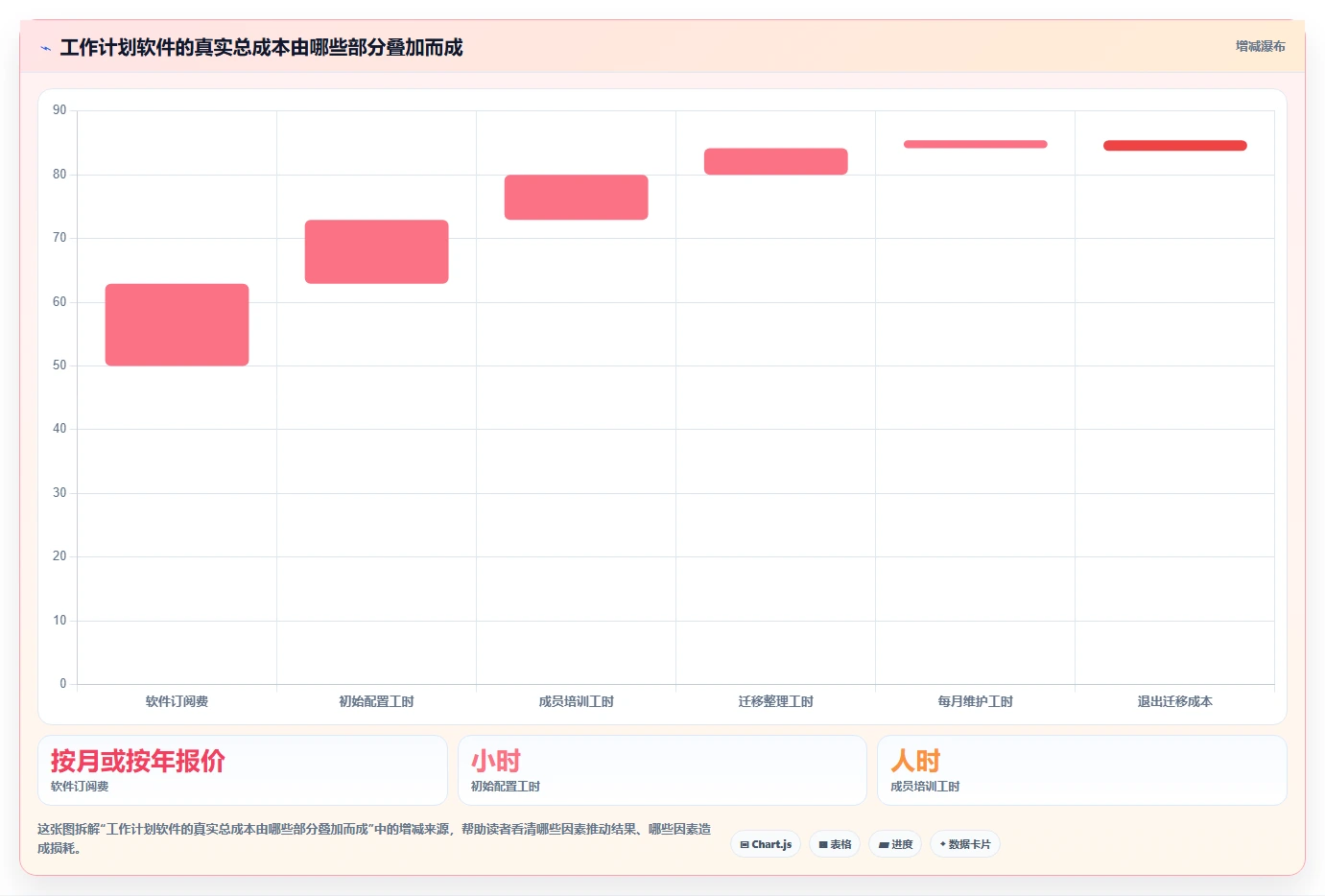Click the 成员培训工时 waterfall bar
The image size is (1325, 896).
(577, 197)
